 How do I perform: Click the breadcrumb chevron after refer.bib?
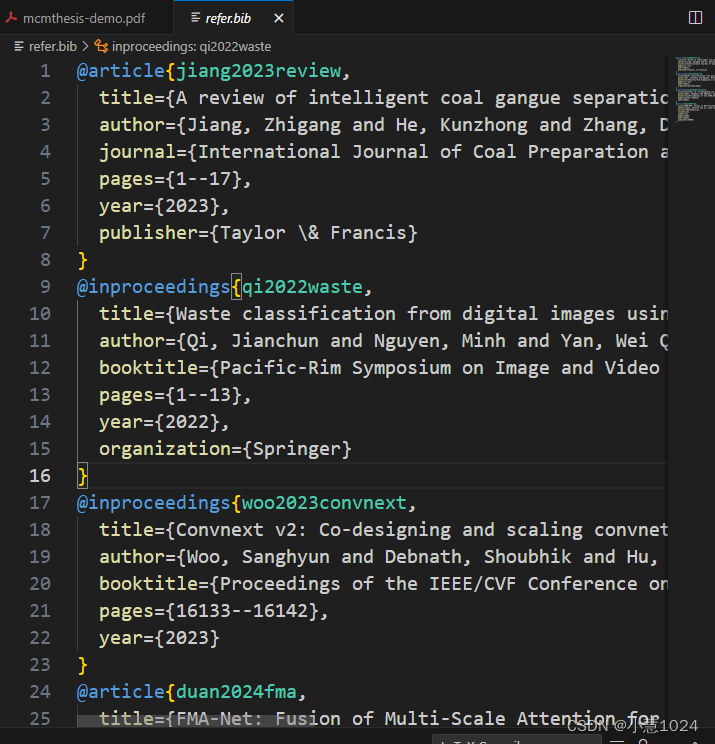click(85, 46)
